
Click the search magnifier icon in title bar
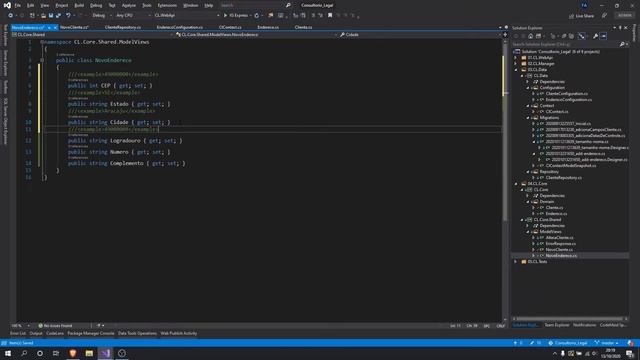[x=288, y=5]
